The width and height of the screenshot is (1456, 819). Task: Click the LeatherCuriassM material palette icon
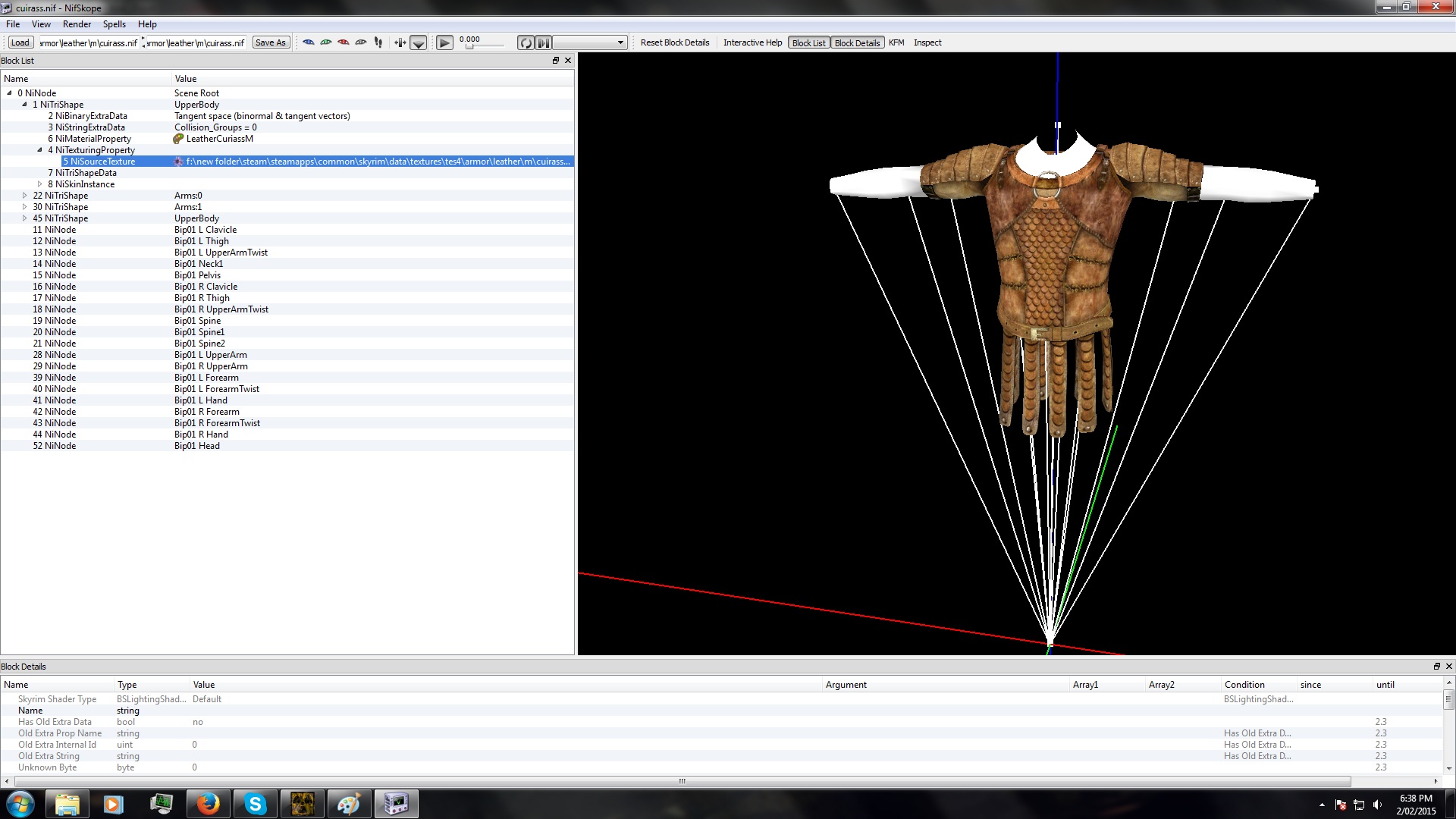pyautogui.click(x=179, y=139)
